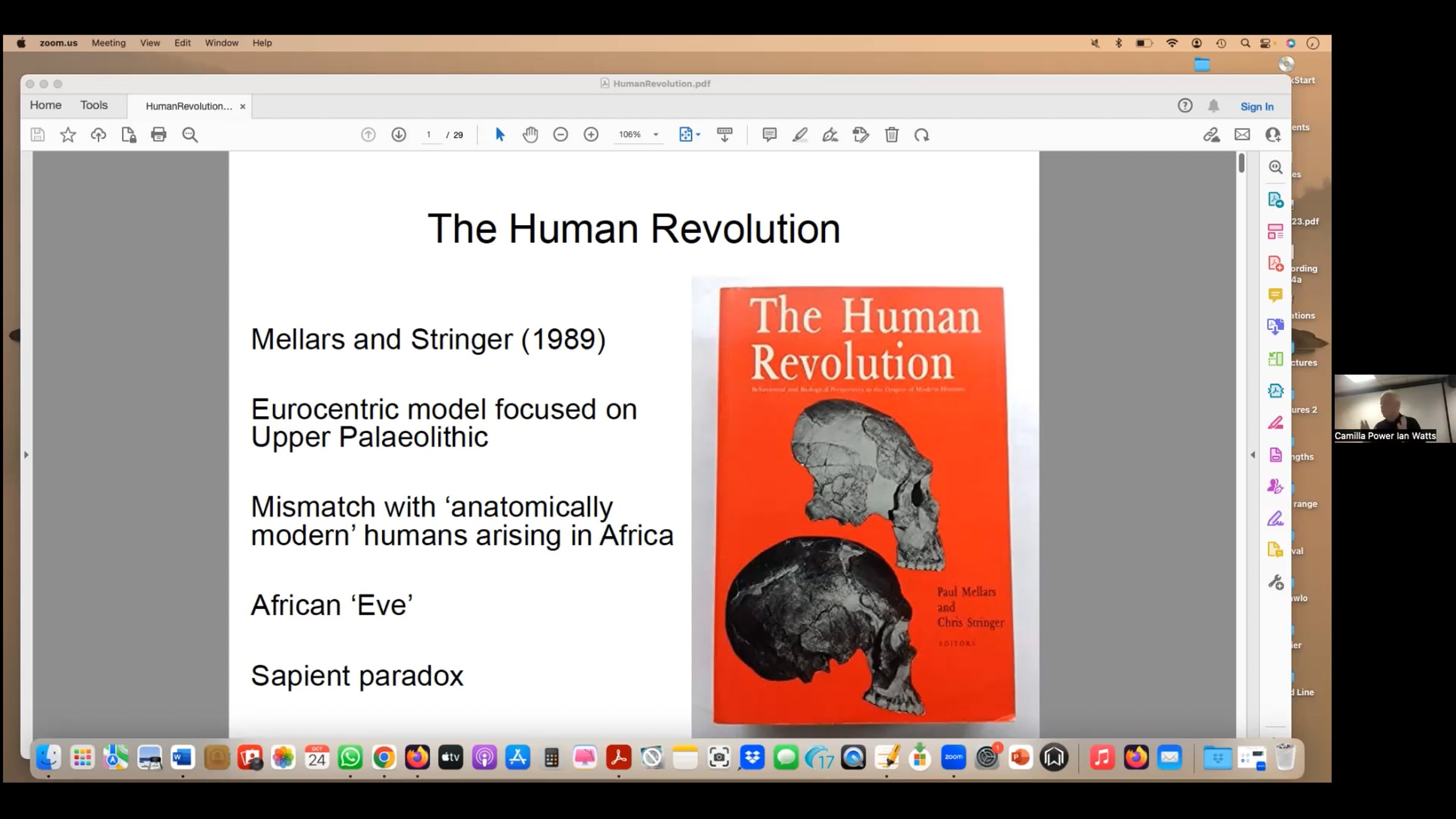Image resolution: width=1456 pixels, height=819 pixels.
Task: Collapse the right tools pane
Action: tap(1253, 454)
